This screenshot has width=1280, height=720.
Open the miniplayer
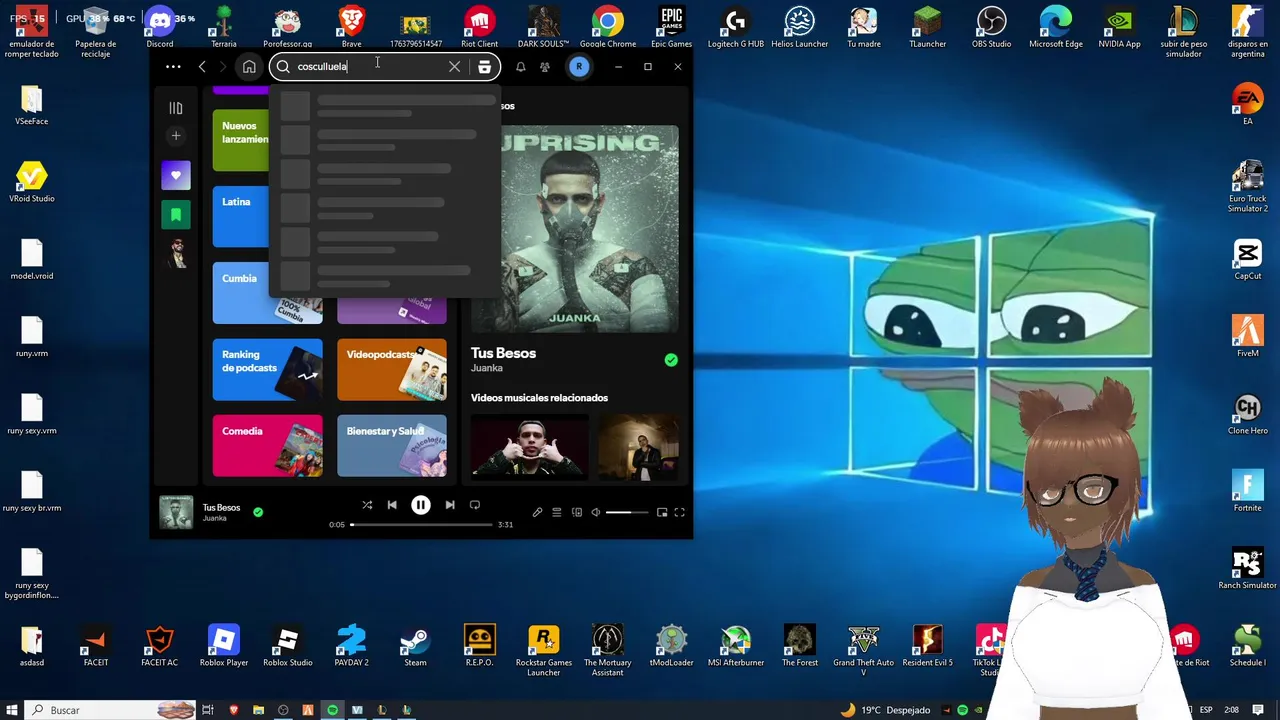(662, 513)
